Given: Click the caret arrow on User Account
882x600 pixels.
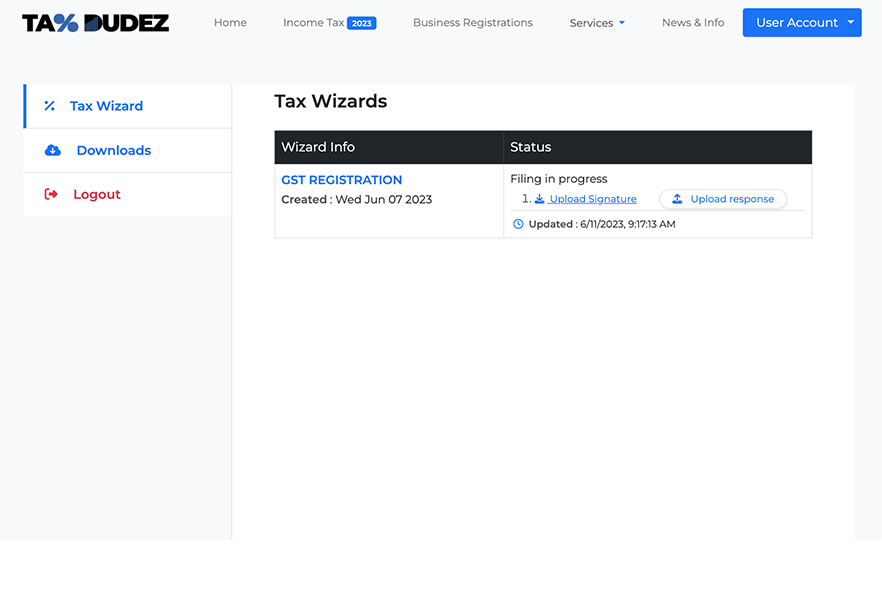Looking at the screenshot, I should pyautogui.click(x=850, y=22).
